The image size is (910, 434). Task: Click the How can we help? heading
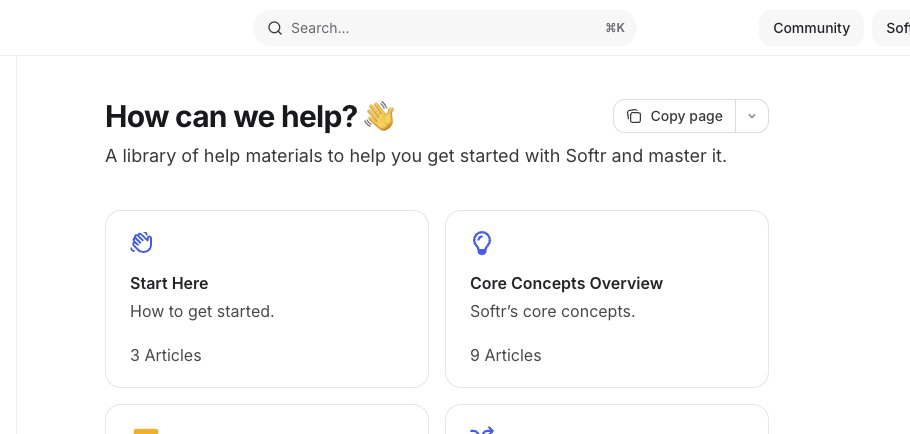pyautogui.click(x=231, y=116)
